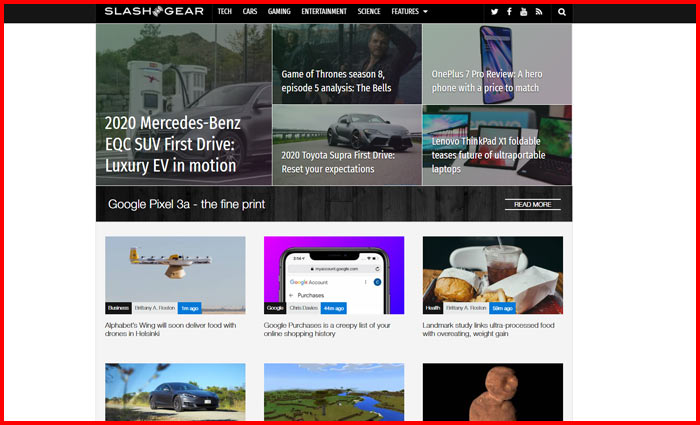The height and width of the screenshot is (425, 700).
Task: Expand the Features dropdown menu
Action: pos(409,12)
